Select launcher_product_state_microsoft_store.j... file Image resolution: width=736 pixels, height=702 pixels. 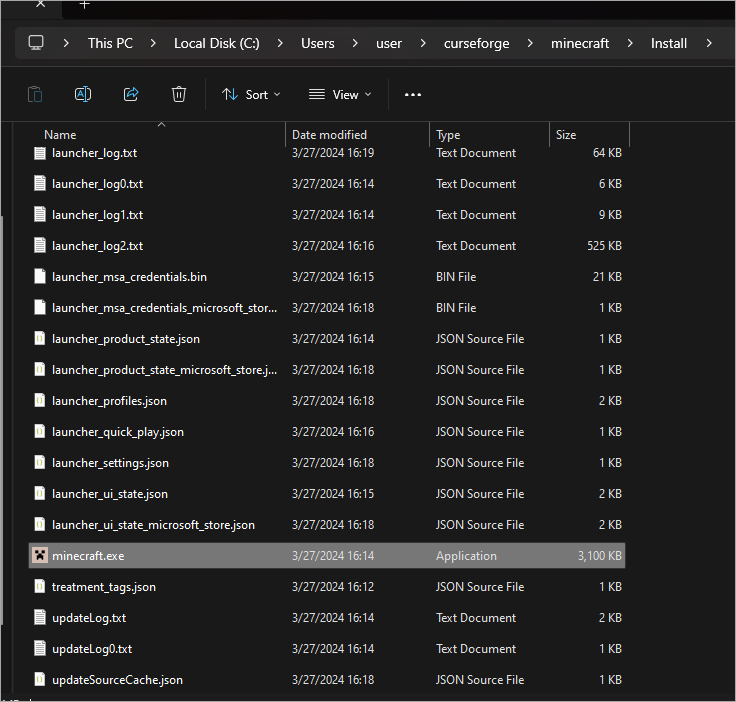[164, 370]
